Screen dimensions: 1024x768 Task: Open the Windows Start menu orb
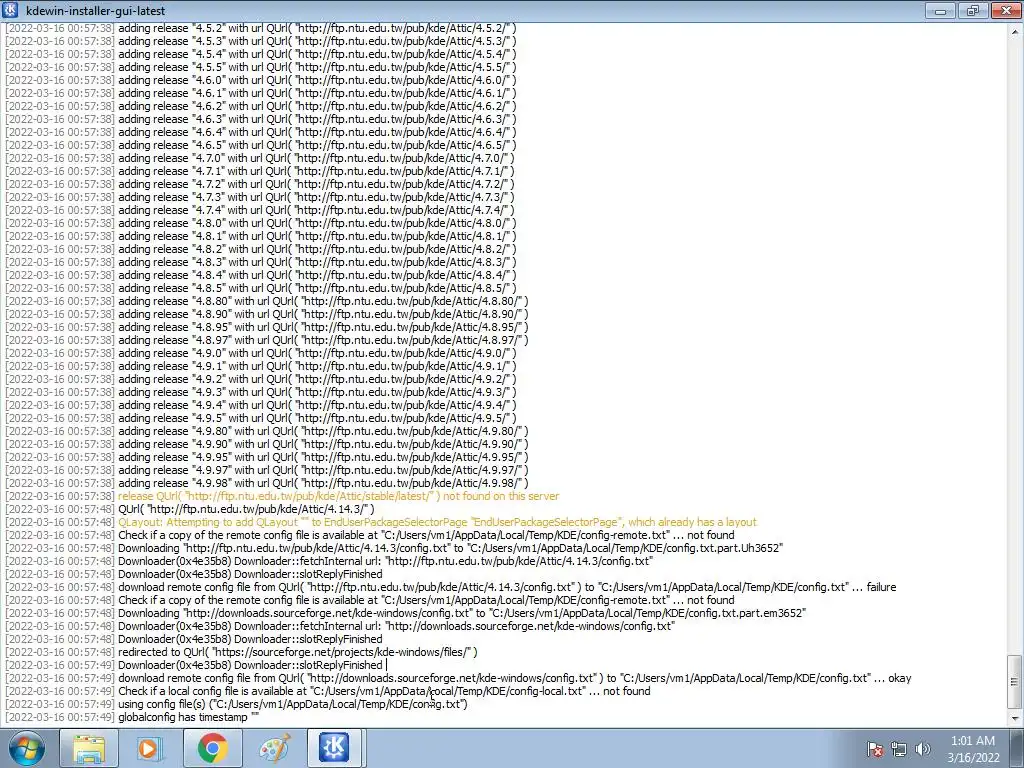pyautogui.click(x=26, y=748)
